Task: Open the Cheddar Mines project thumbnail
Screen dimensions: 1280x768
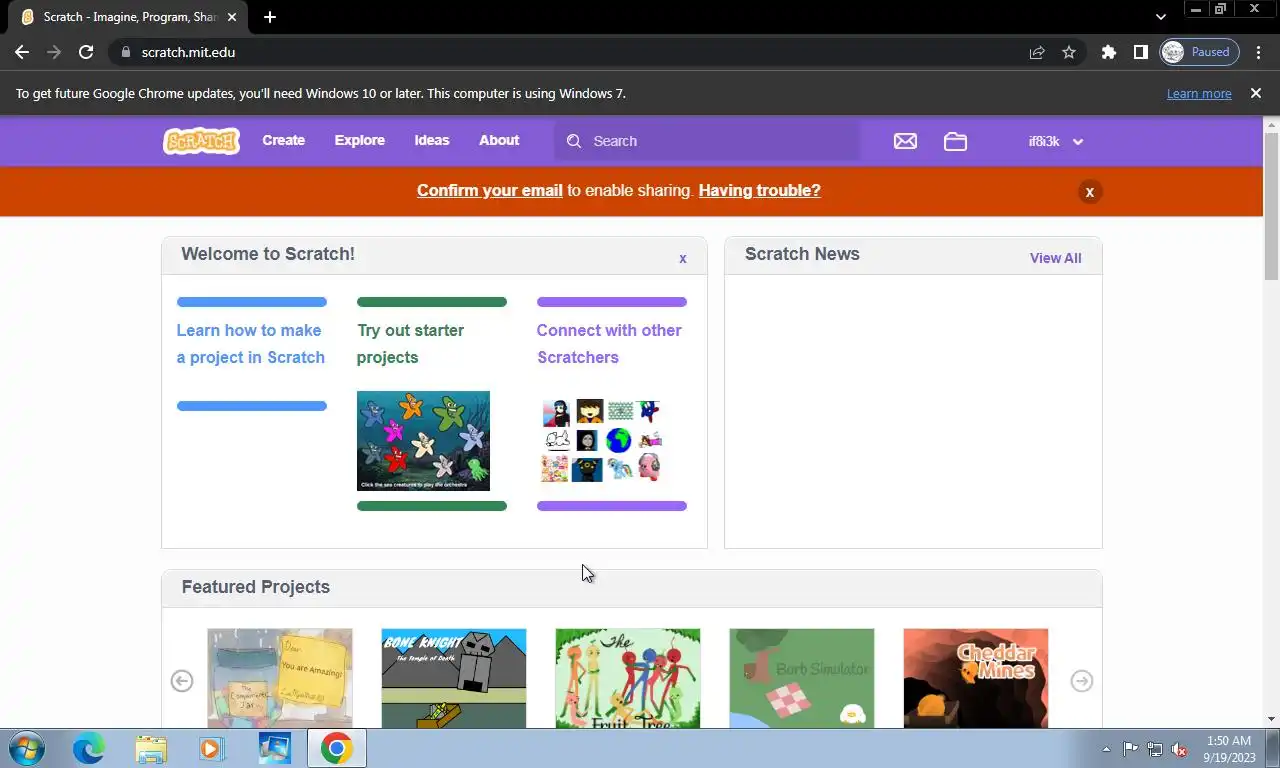Action: (x=976, y=679)
